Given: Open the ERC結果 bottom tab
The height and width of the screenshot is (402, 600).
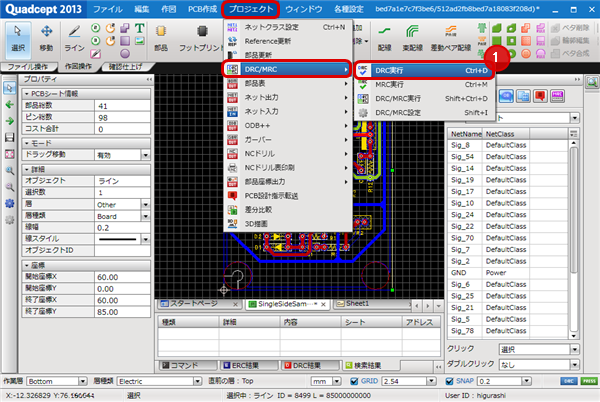Looking at the screenshot, I should (x=247, y=365).
